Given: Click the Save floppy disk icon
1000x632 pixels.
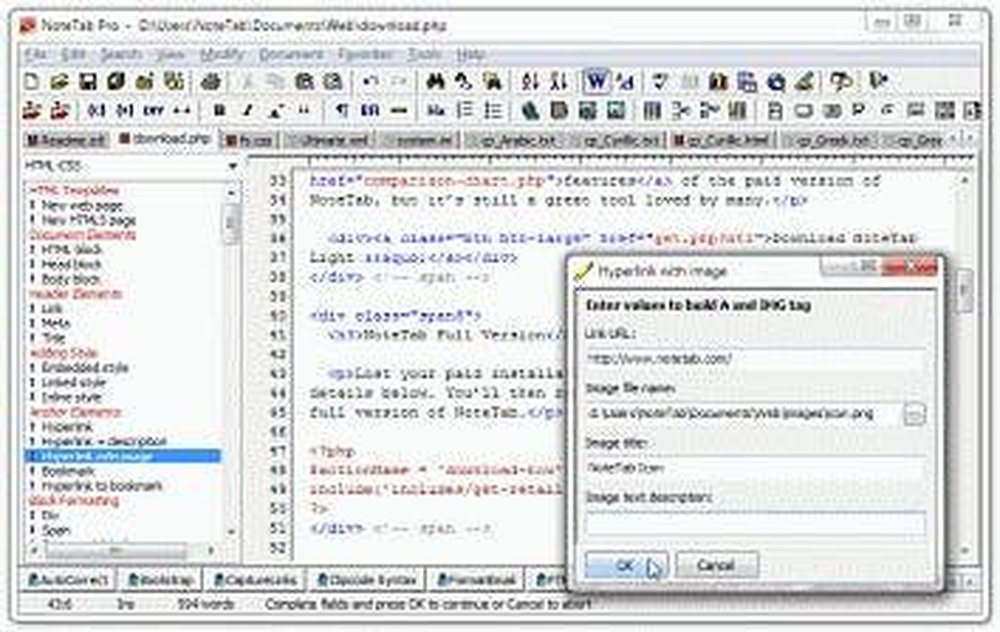Looking at the screenshot, I should point(87,82).
